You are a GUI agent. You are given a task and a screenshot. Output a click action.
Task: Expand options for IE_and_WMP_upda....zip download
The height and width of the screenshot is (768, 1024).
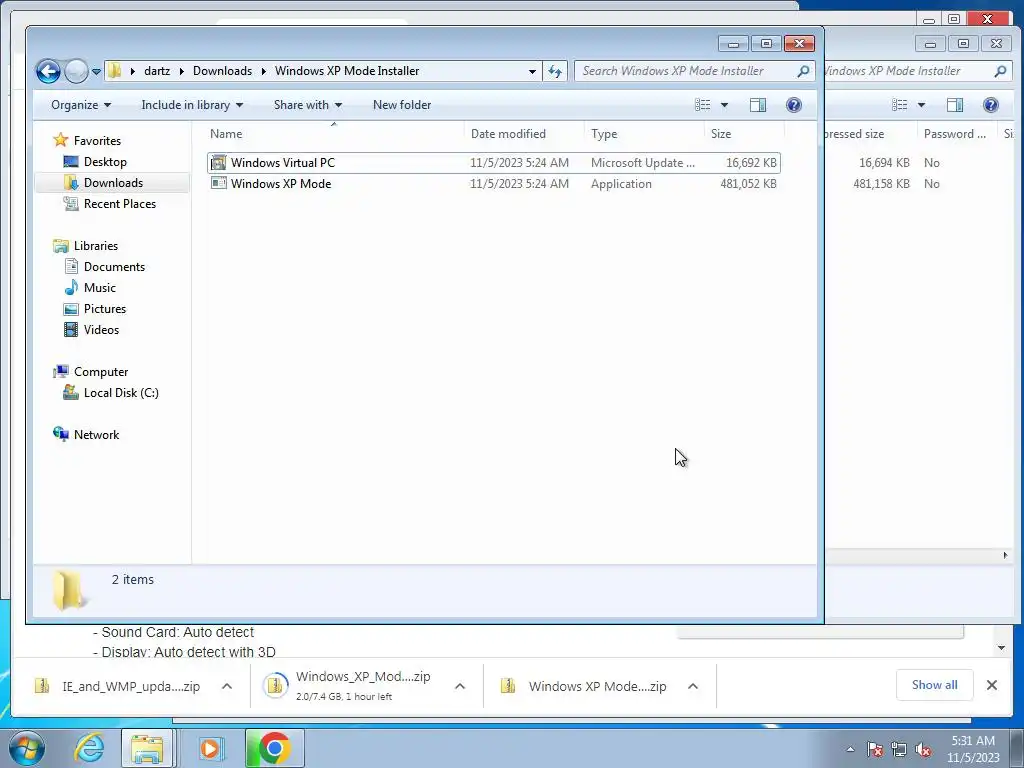[x=227, y=686]
